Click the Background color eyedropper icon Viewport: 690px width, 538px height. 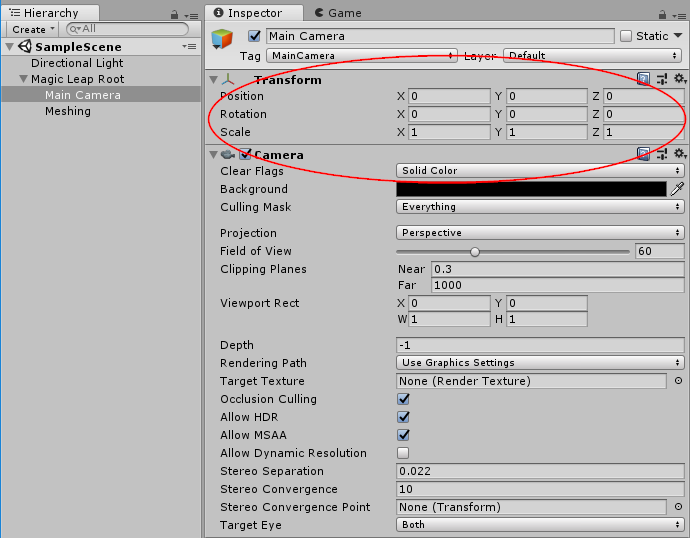coord(677,189)
